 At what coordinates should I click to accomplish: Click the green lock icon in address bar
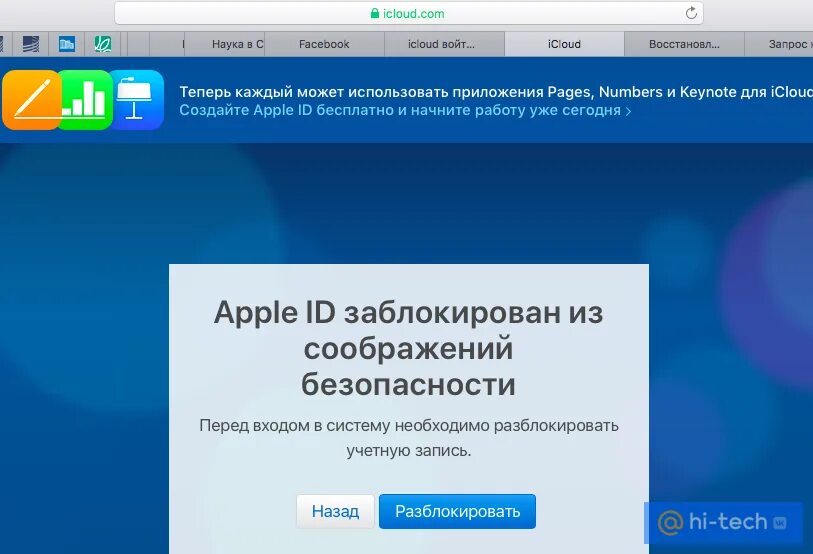(375, 13)
